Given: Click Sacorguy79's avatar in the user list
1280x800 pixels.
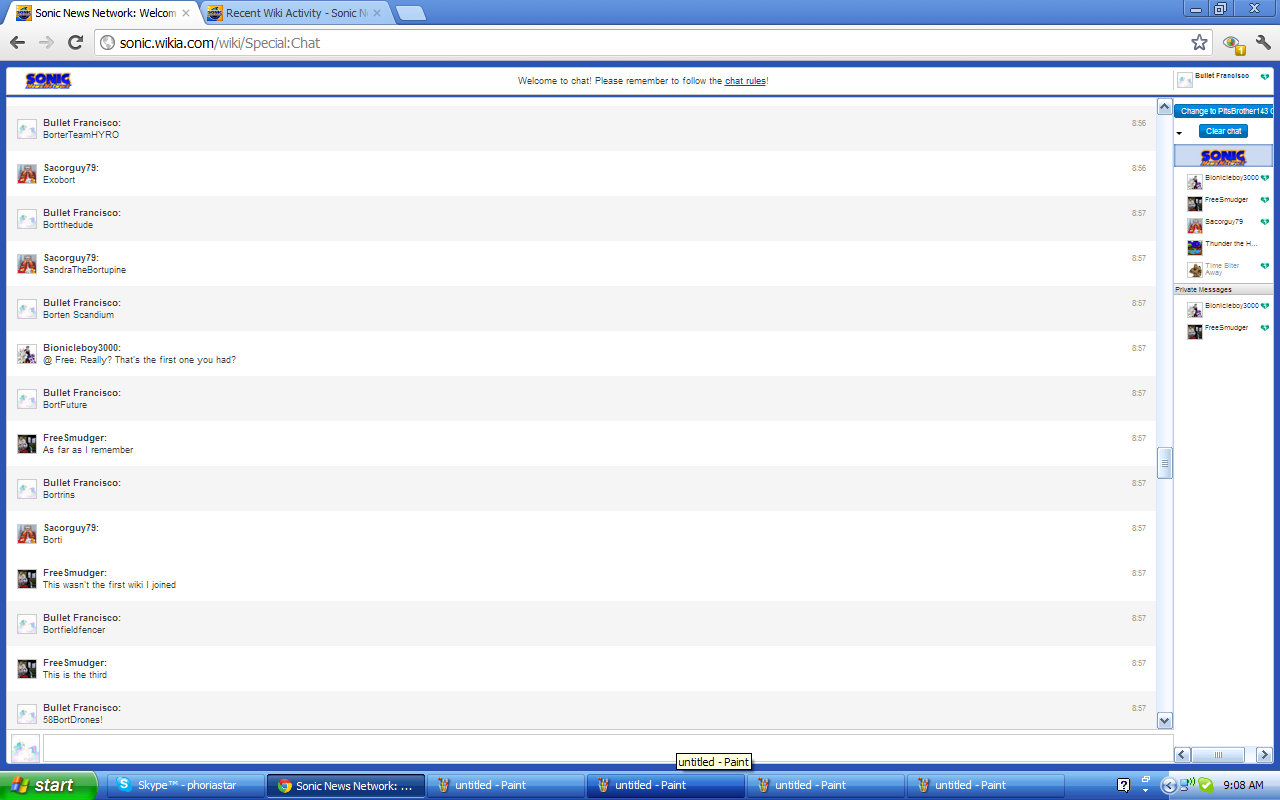Looking at the screenshot, I should tap(1194, 226).
